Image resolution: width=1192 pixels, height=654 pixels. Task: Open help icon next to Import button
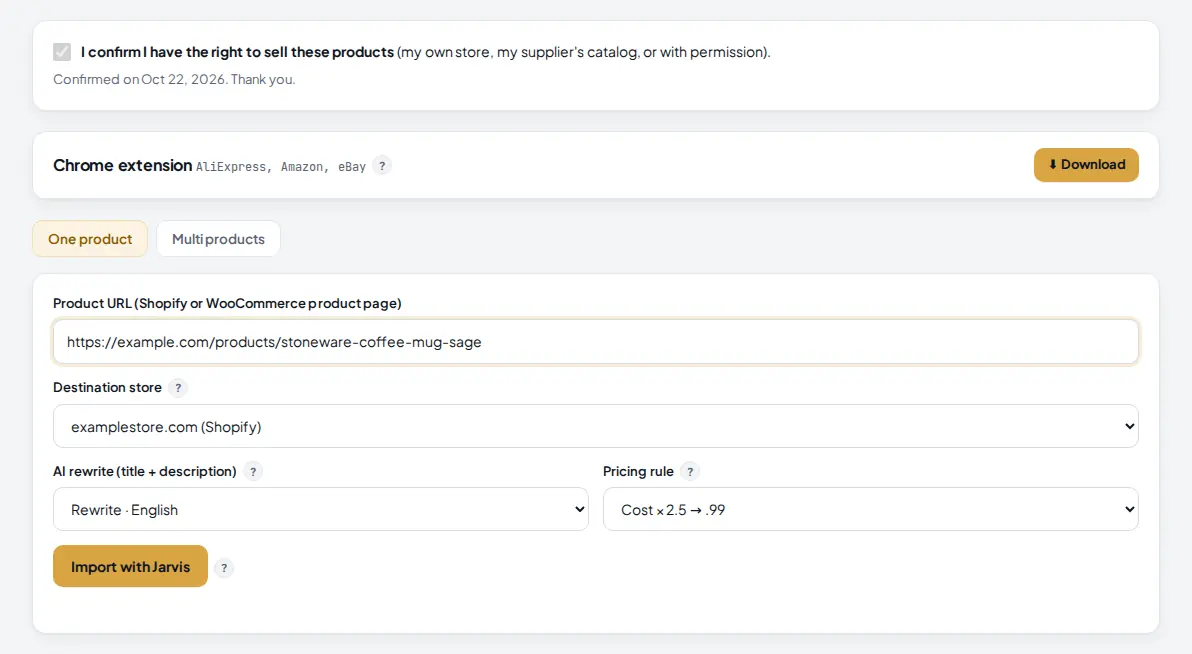coord(224,568)
